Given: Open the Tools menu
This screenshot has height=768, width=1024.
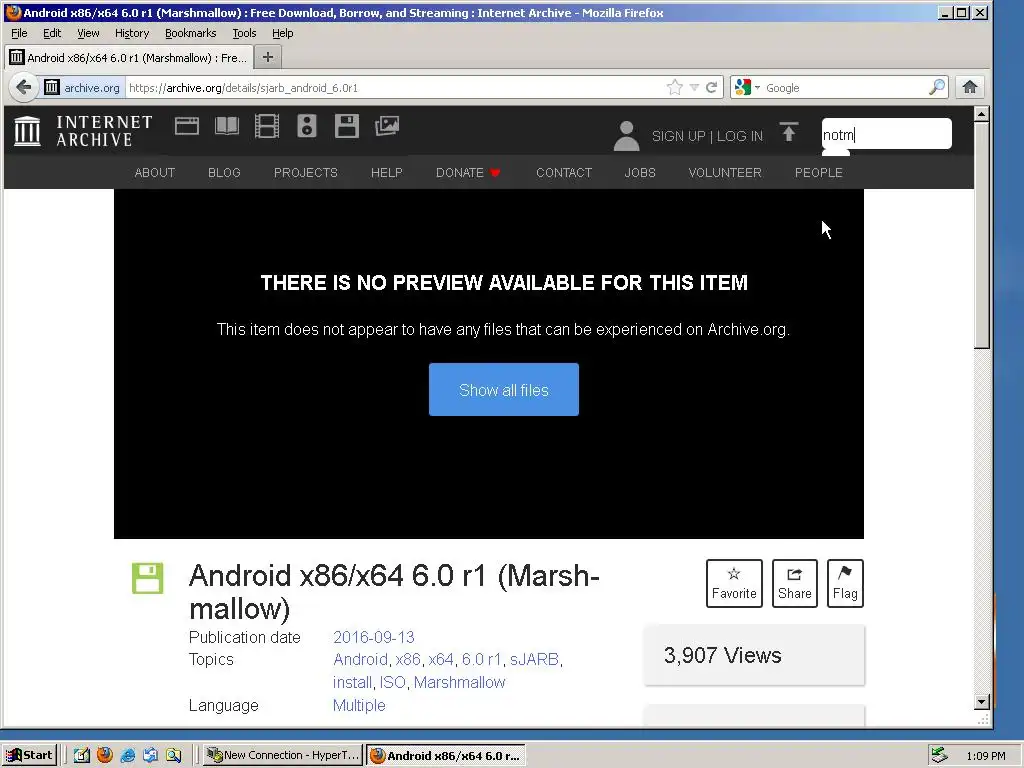Looking at the screenshot, I should (244, 33).
